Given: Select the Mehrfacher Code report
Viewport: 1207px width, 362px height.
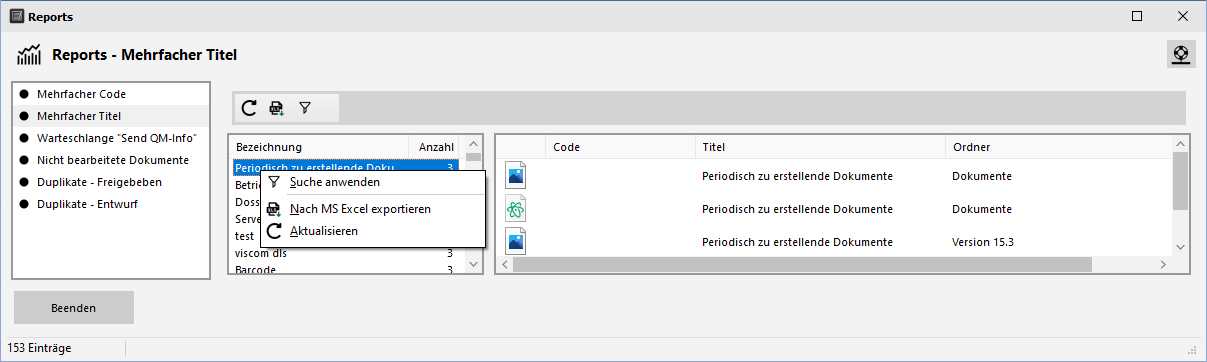Looking at the screenshot, I should point(111,94).
